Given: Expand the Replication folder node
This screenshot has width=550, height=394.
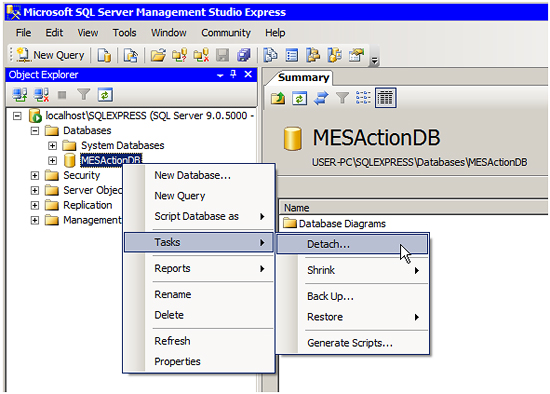Looking at the screenshot, I should 35,205.
